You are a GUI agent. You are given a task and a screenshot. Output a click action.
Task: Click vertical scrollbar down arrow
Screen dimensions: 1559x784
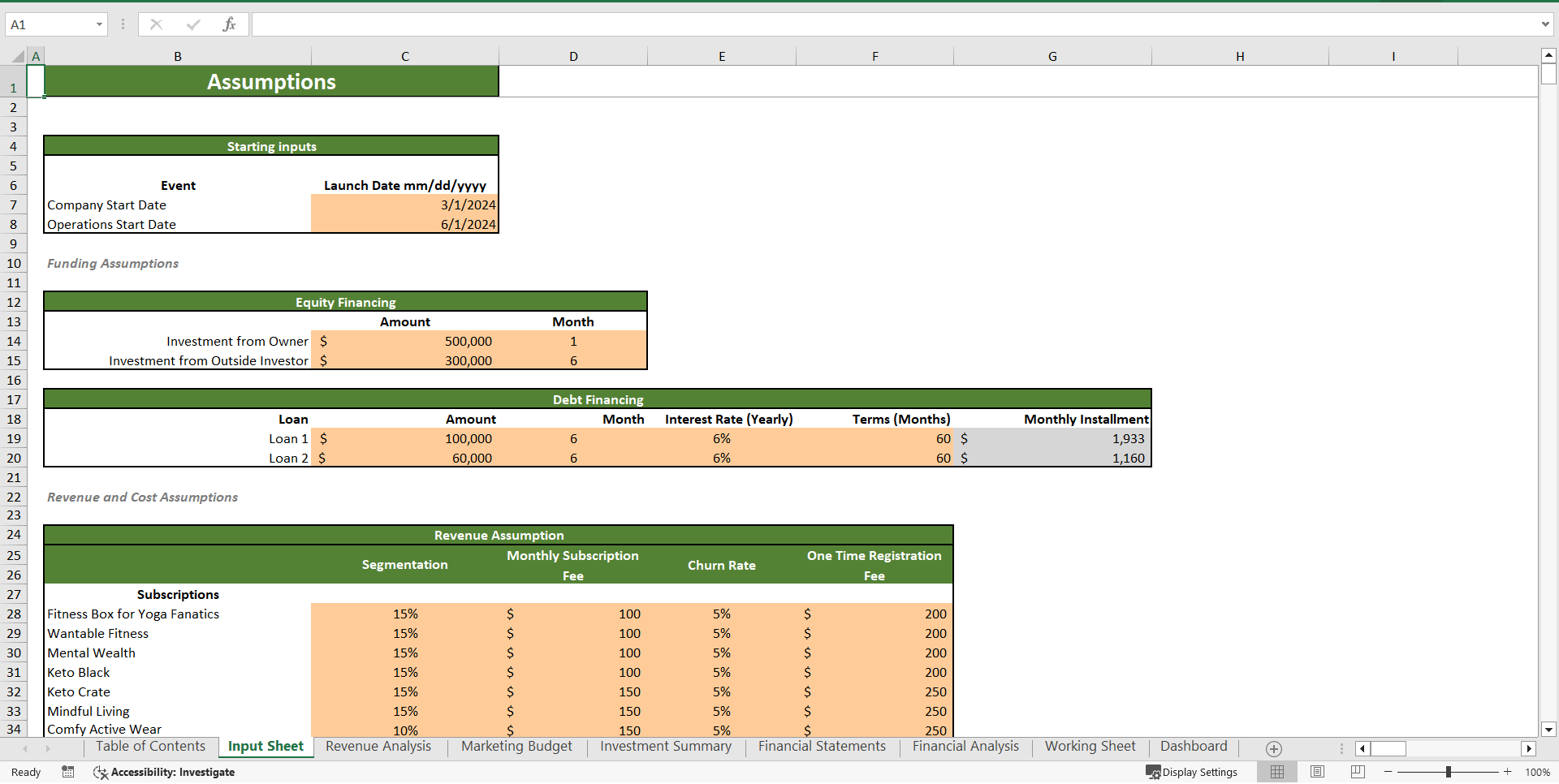coord(1548,730)
